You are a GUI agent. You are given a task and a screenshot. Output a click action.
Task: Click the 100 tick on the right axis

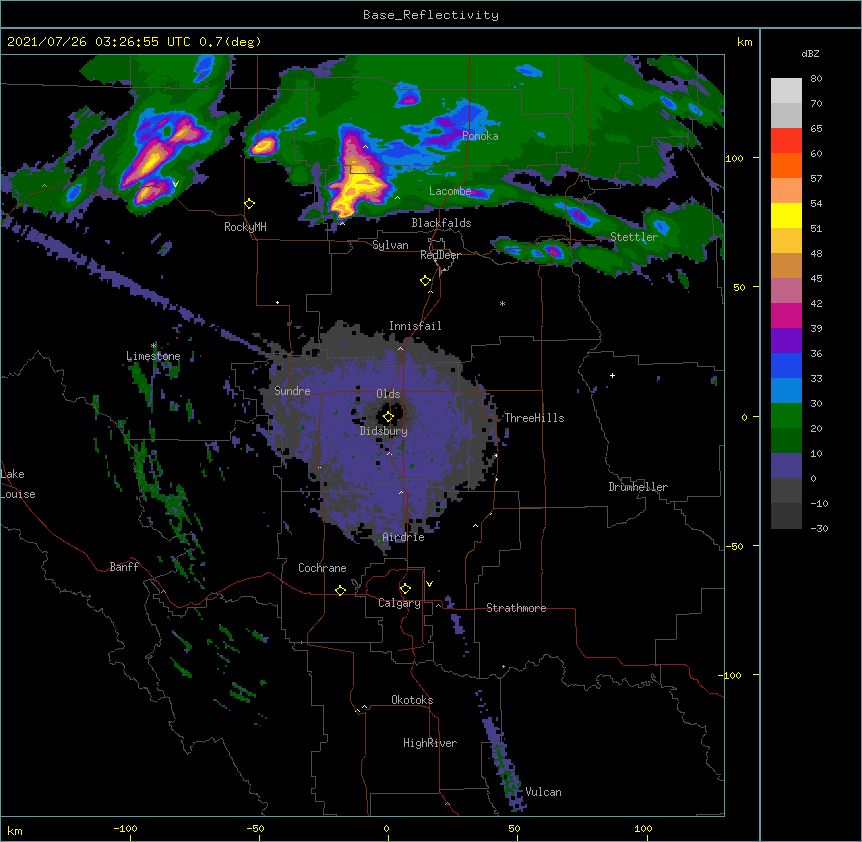[x=734, y=158]
